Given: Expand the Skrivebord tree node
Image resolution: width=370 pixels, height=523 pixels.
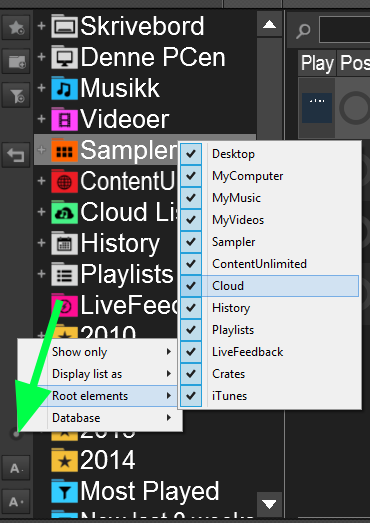Looking at the screenshot, I should click(41, 26).
